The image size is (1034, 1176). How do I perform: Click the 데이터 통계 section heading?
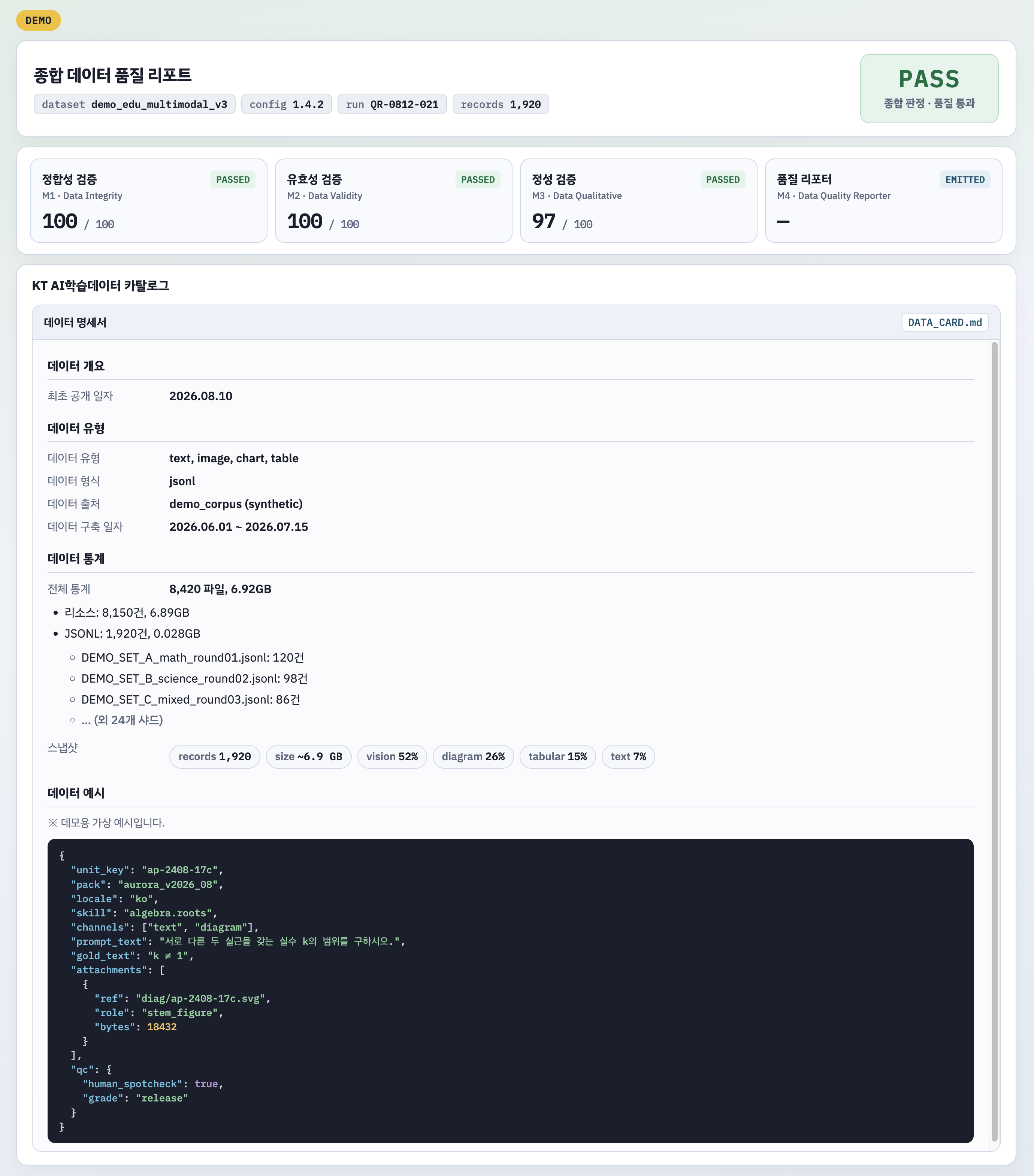(76, 559)
